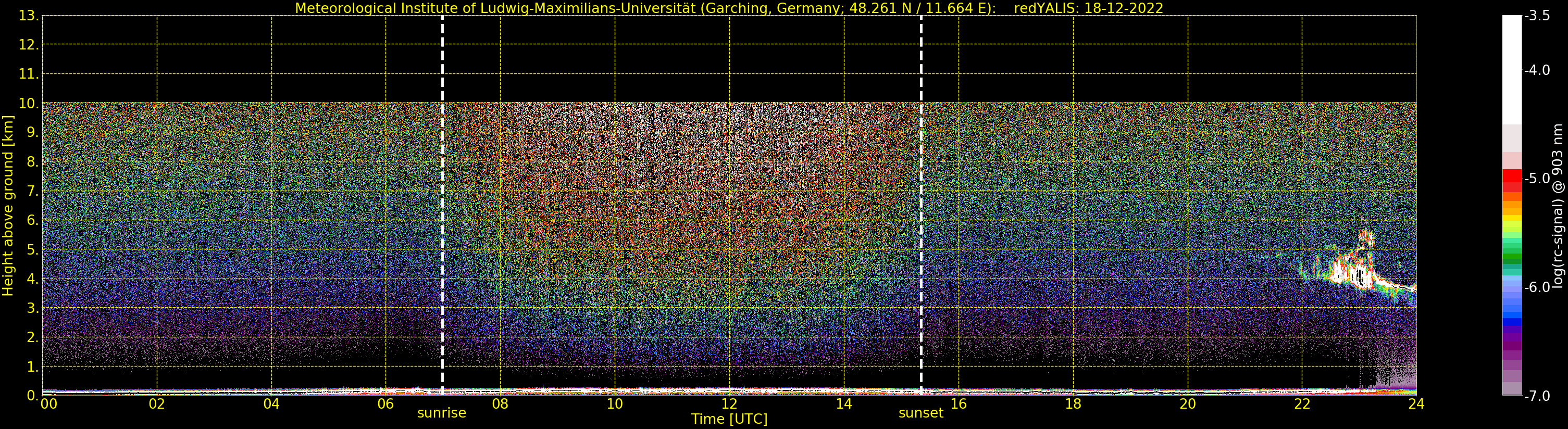Click the '08' time-axis tick label
The image size is (1568, 429).
(500, 403)
